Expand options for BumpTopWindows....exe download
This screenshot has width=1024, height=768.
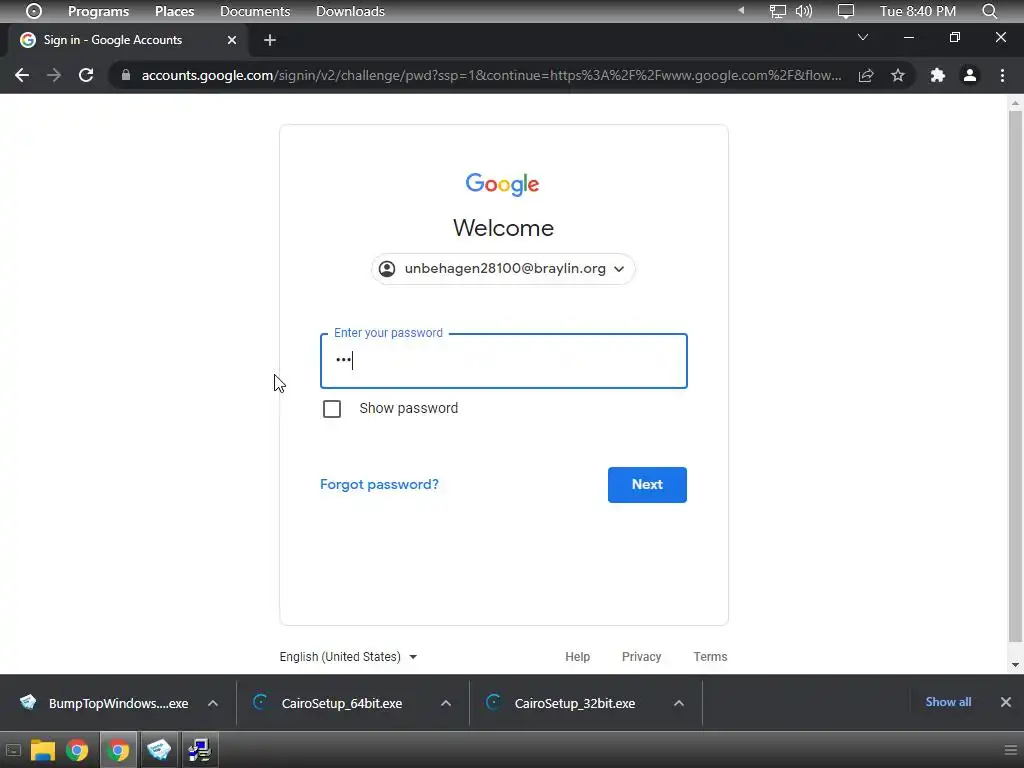coord(213,703)
